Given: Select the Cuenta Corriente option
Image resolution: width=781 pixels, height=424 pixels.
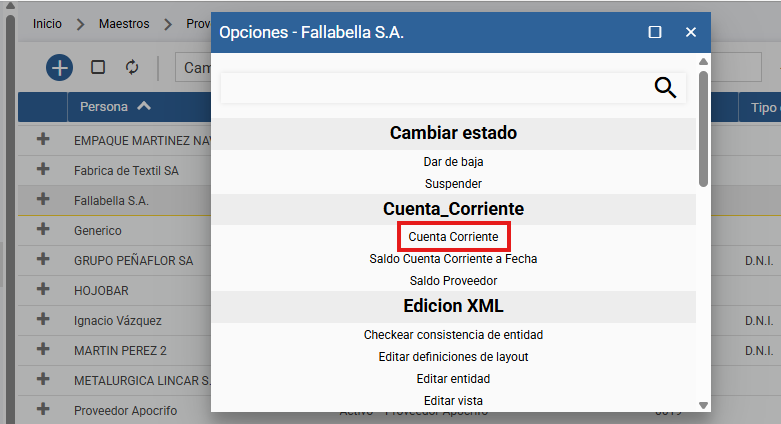Looking at the screenshot, I should tap(453, 237).
